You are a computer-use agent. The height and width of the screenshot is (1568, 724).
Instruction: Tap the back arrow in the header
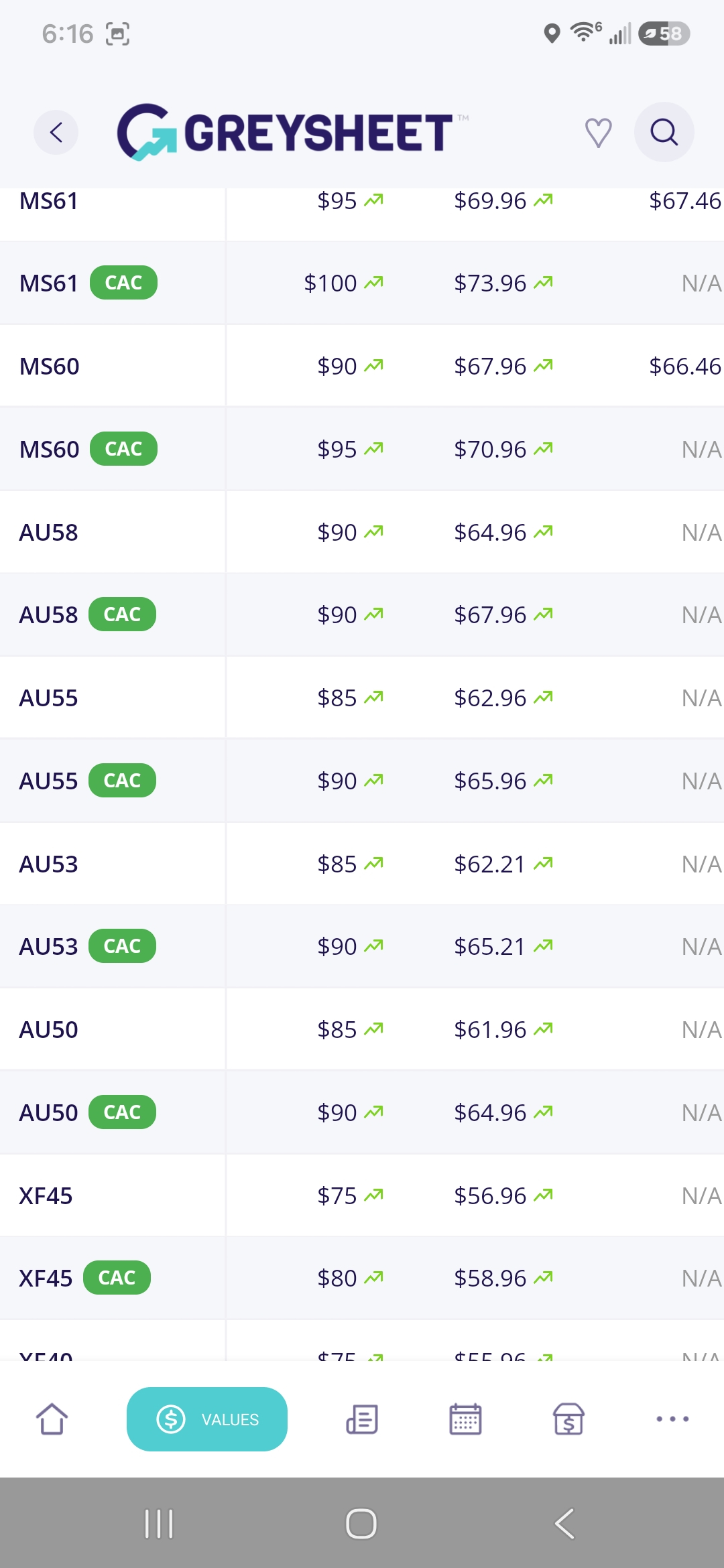tap(56, 132)
